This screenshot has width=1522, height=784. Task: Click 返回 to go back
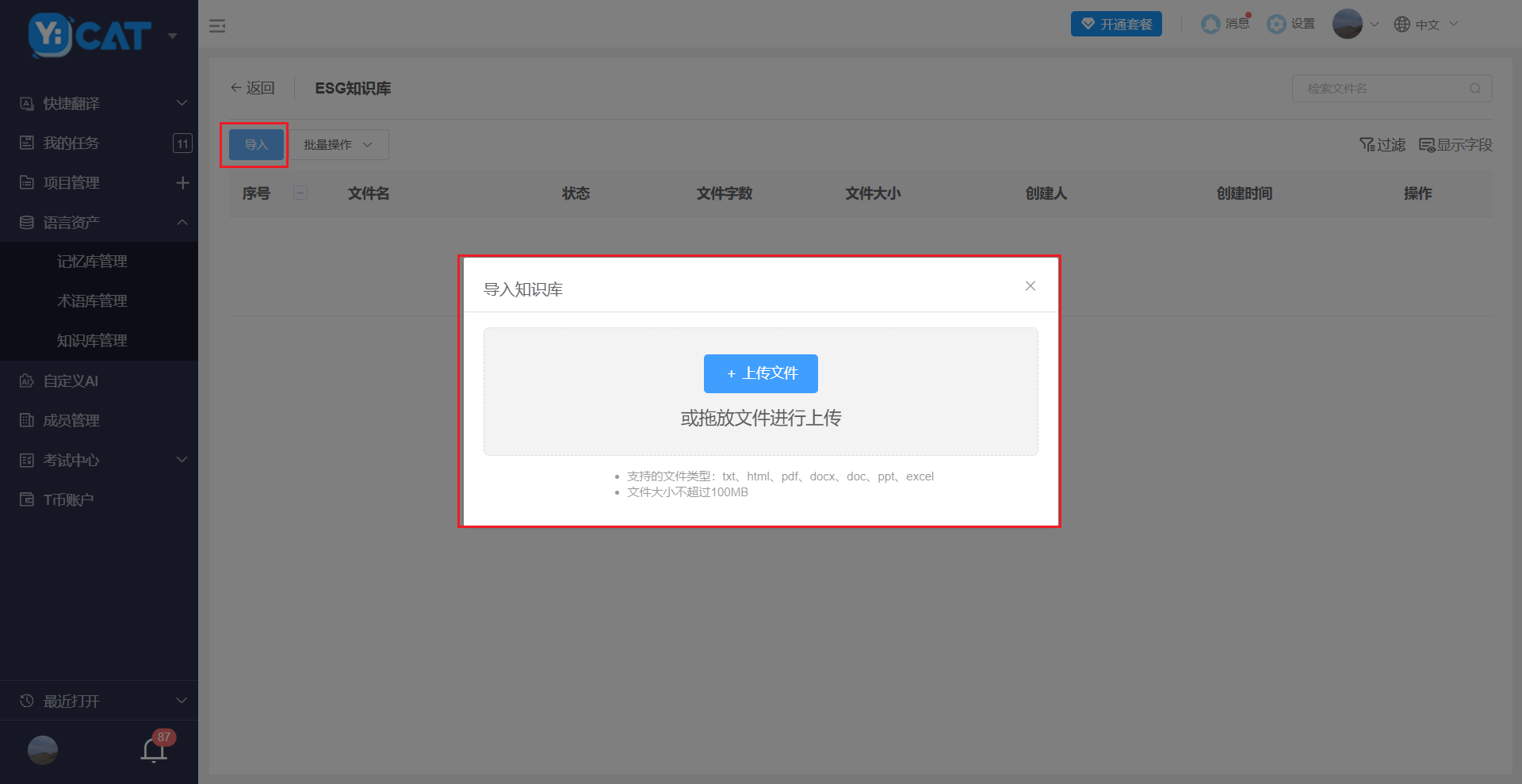252,88
